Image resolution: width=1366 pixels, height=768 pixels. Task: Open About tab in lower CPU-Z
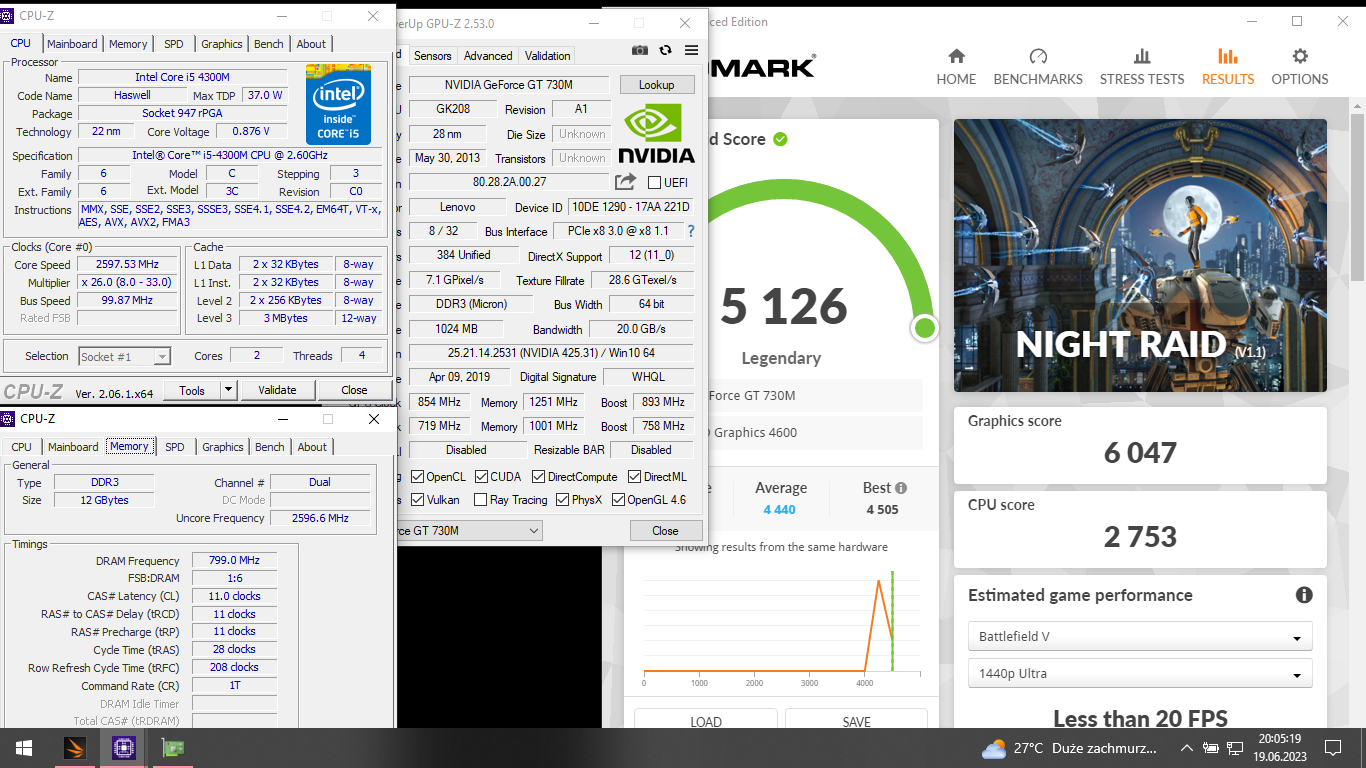312,447
